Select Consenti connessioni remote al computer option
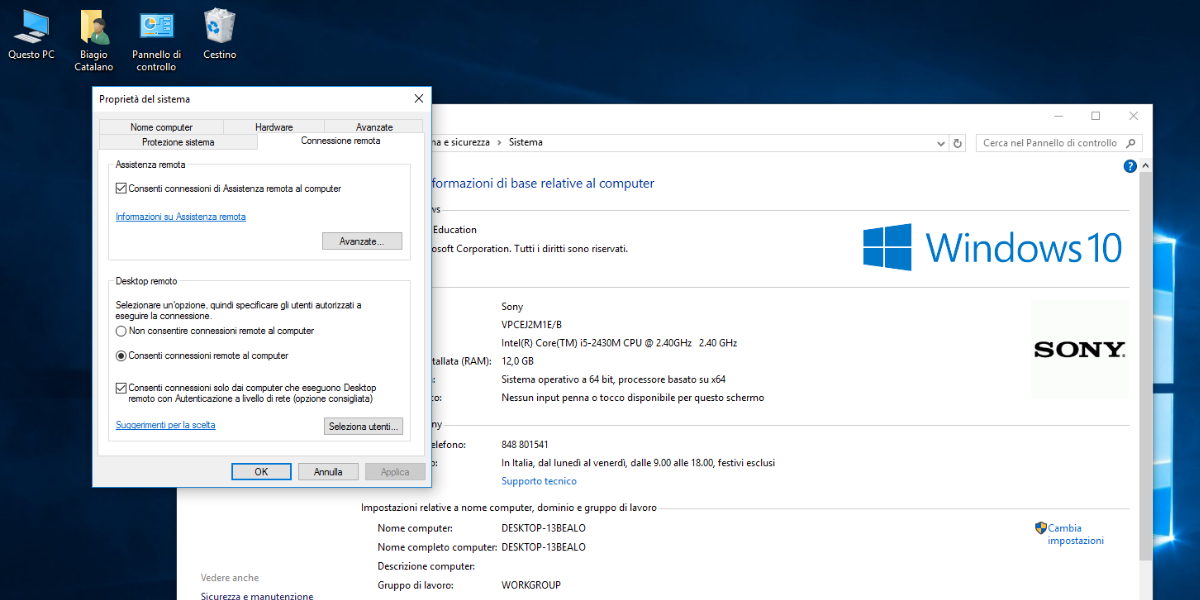Image resolution: width=1200 pixels, height=600 pixels. coord(121,355)
